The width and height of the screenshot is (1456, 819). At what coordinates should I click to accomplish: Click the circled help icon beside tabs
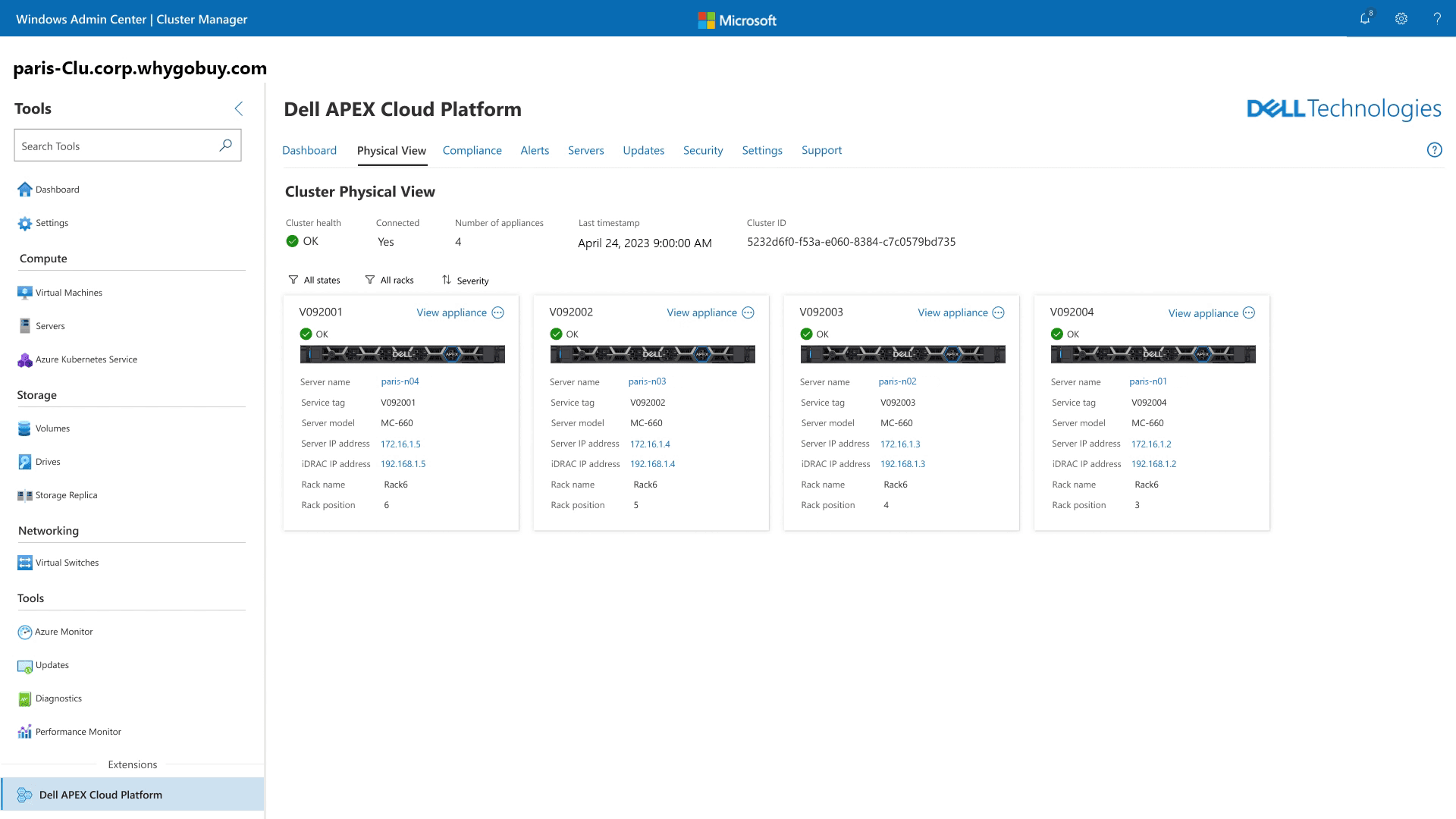pyautogui.click(x=1434, y=150)
